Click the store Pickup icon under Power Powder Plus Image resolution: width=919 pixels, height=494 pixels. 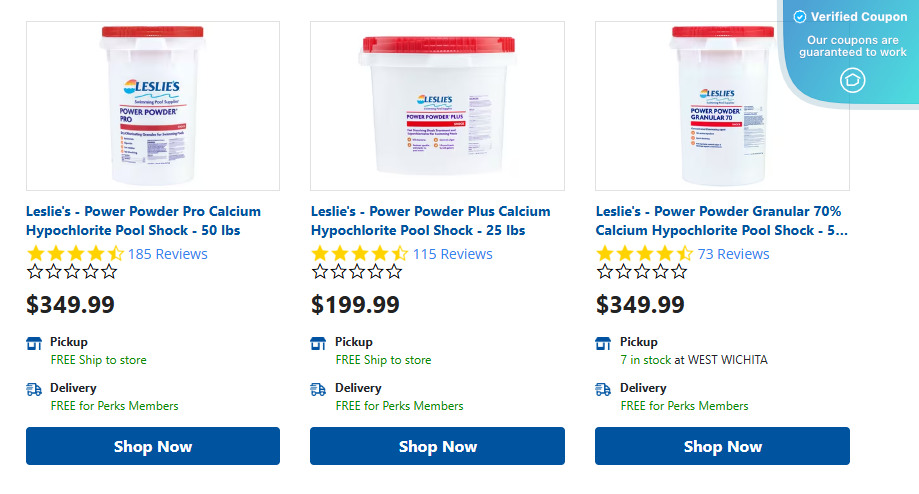point(319,343)
